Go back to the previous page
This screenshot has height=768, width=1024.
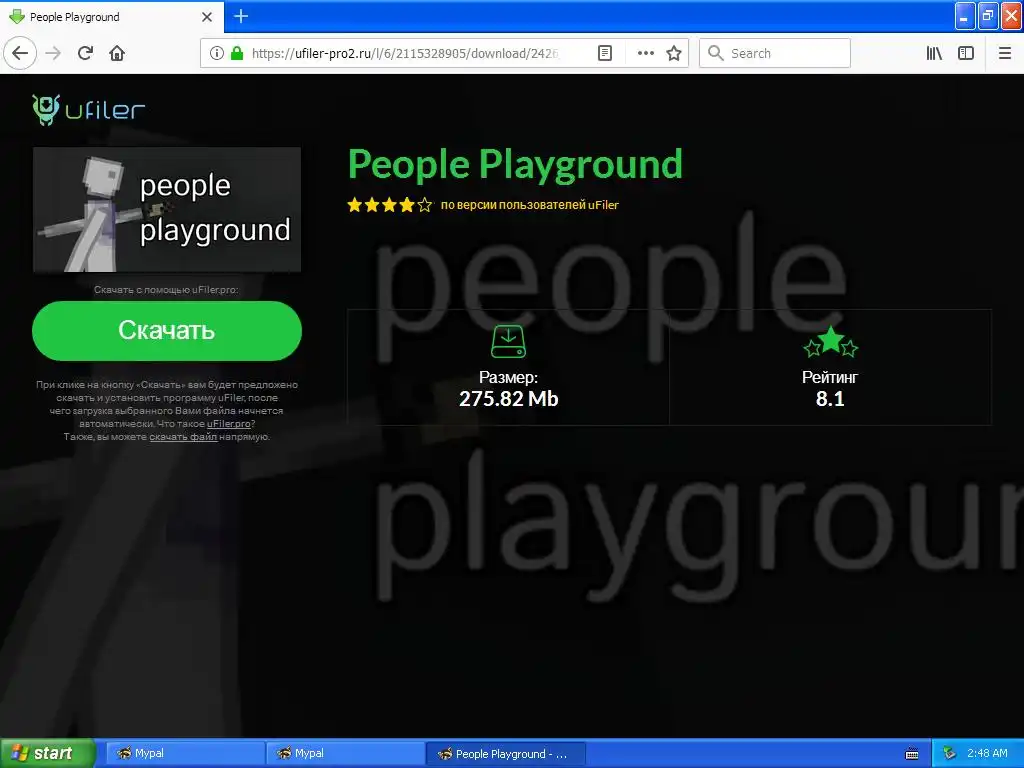20,53
